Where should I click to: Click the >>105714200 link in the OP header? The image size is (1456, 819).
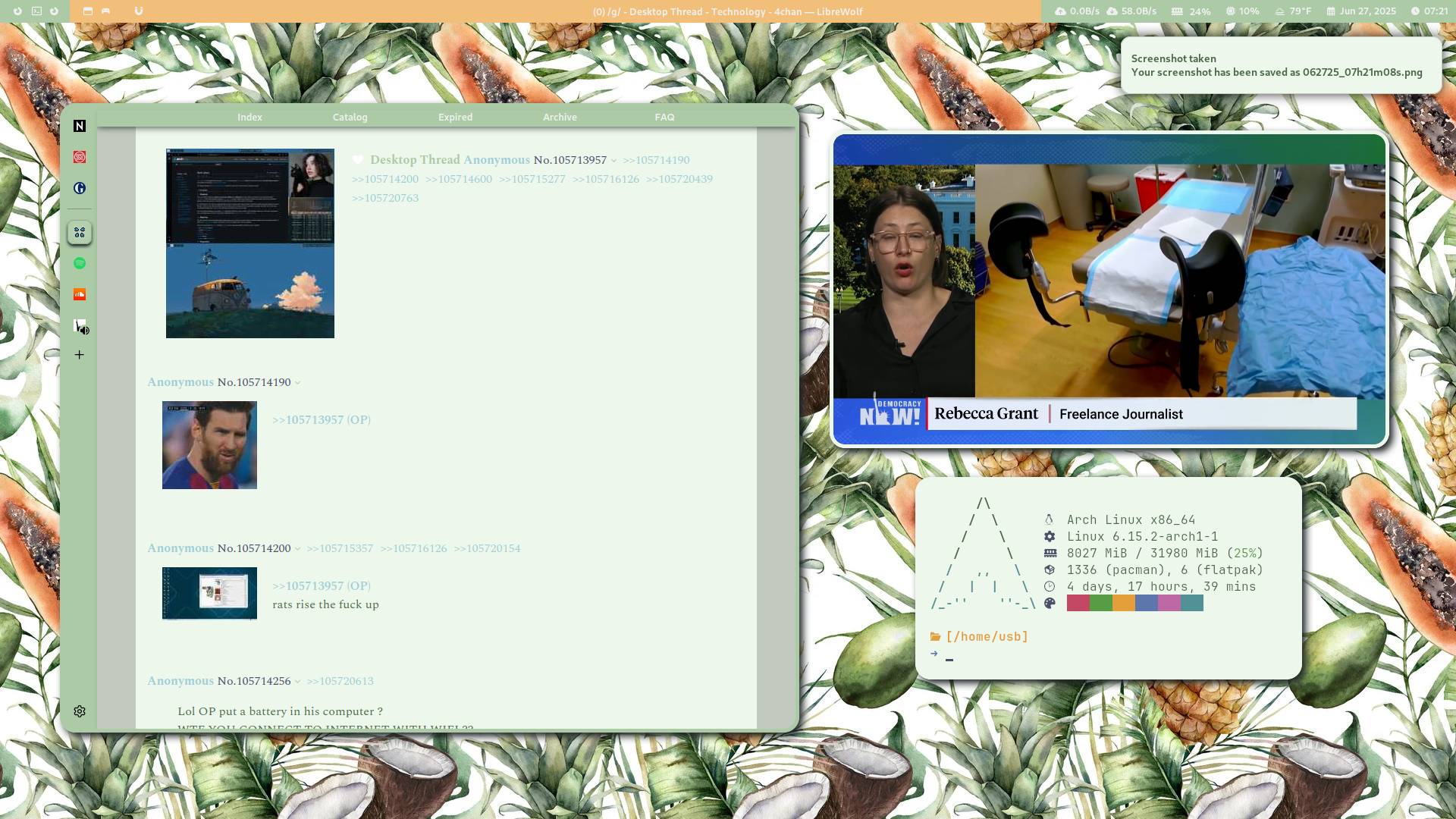pos(385,179)
